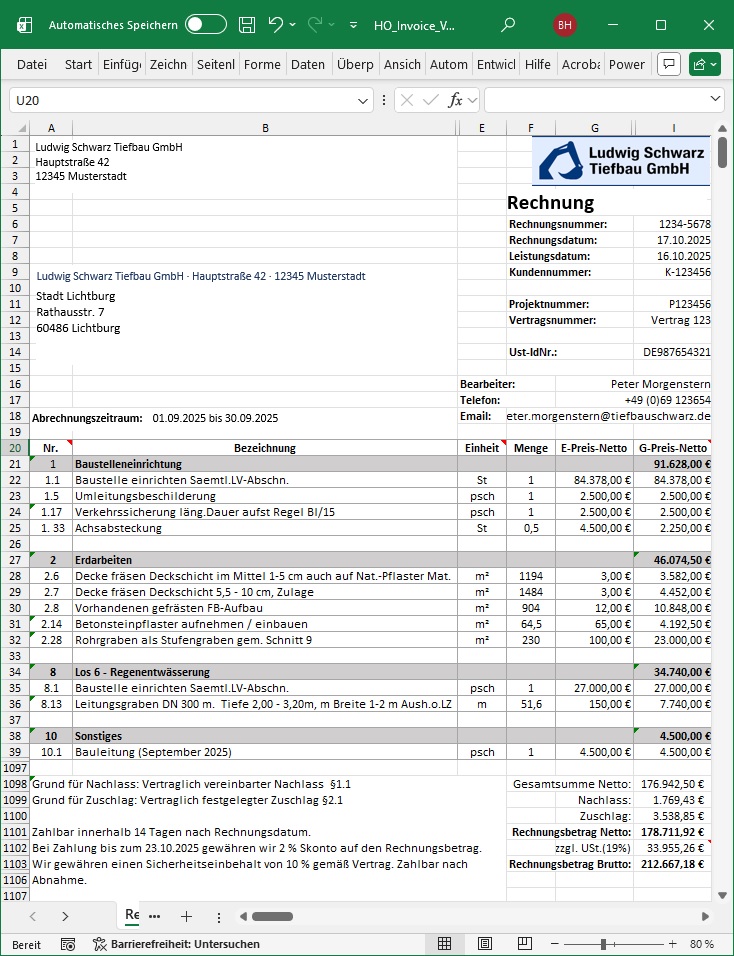The height and width of the screenshot is (956, 734).
Task: Open the Quick Access Toolbar customize dropdown
Action: point(353,25)
